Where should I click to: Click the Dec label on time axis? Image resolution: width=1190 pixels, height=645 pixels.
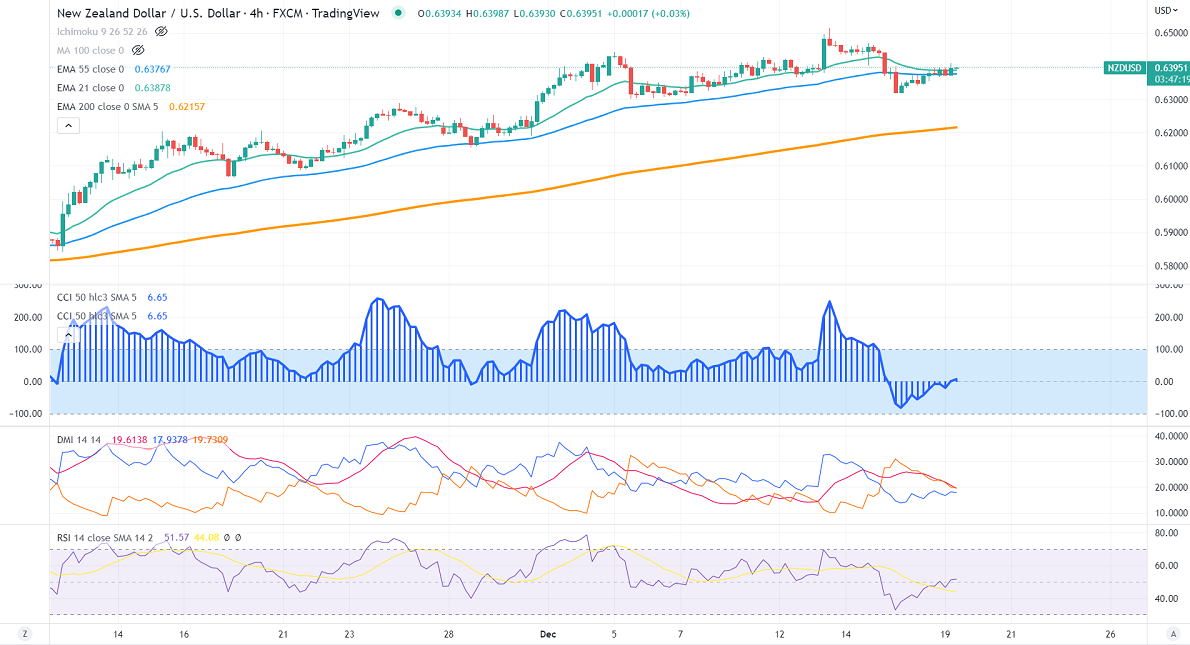tap(548, 634)
